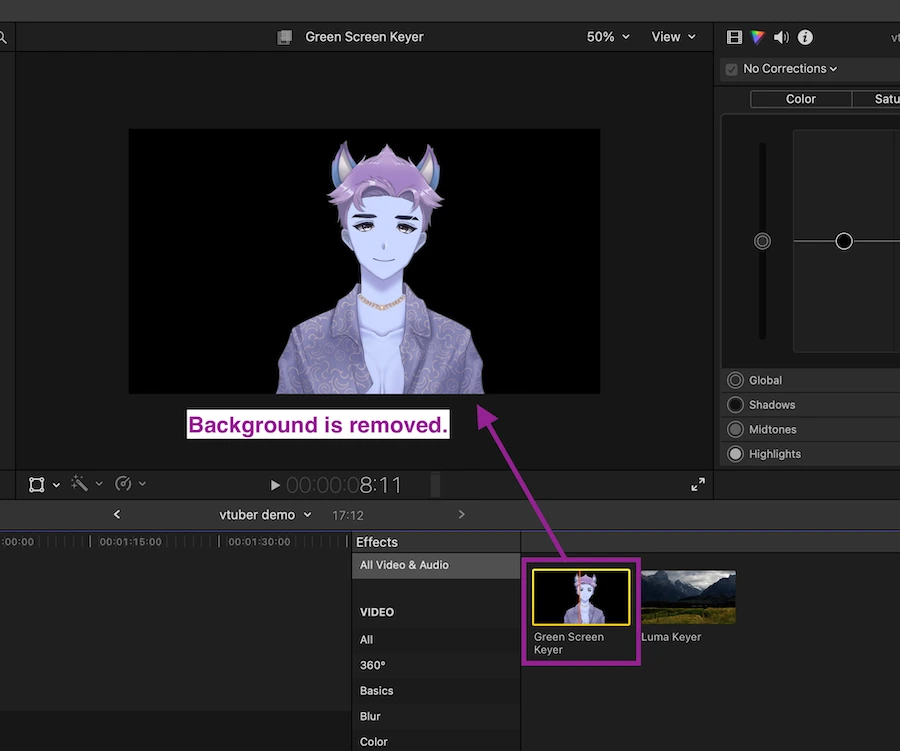
Task: Open the audio inspector speaker icon
Action: 781,37
